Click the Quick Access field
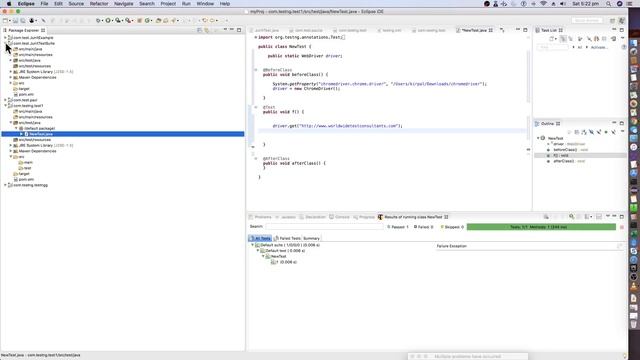Image resolution: width=640 pixels, height=360 pixels. click(587, 20)
